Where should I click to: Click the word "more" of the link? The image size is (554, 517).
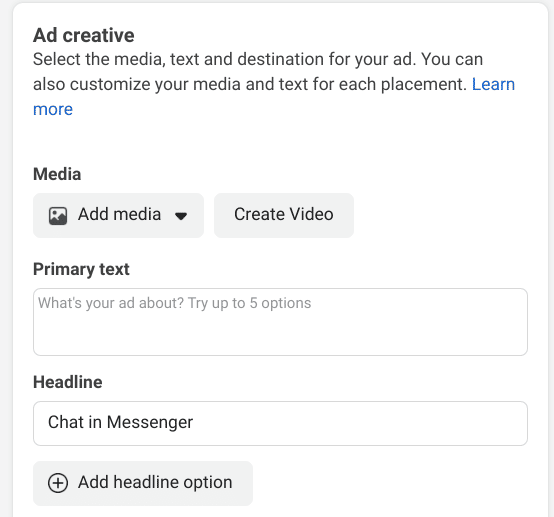click(x=53, y=110)
